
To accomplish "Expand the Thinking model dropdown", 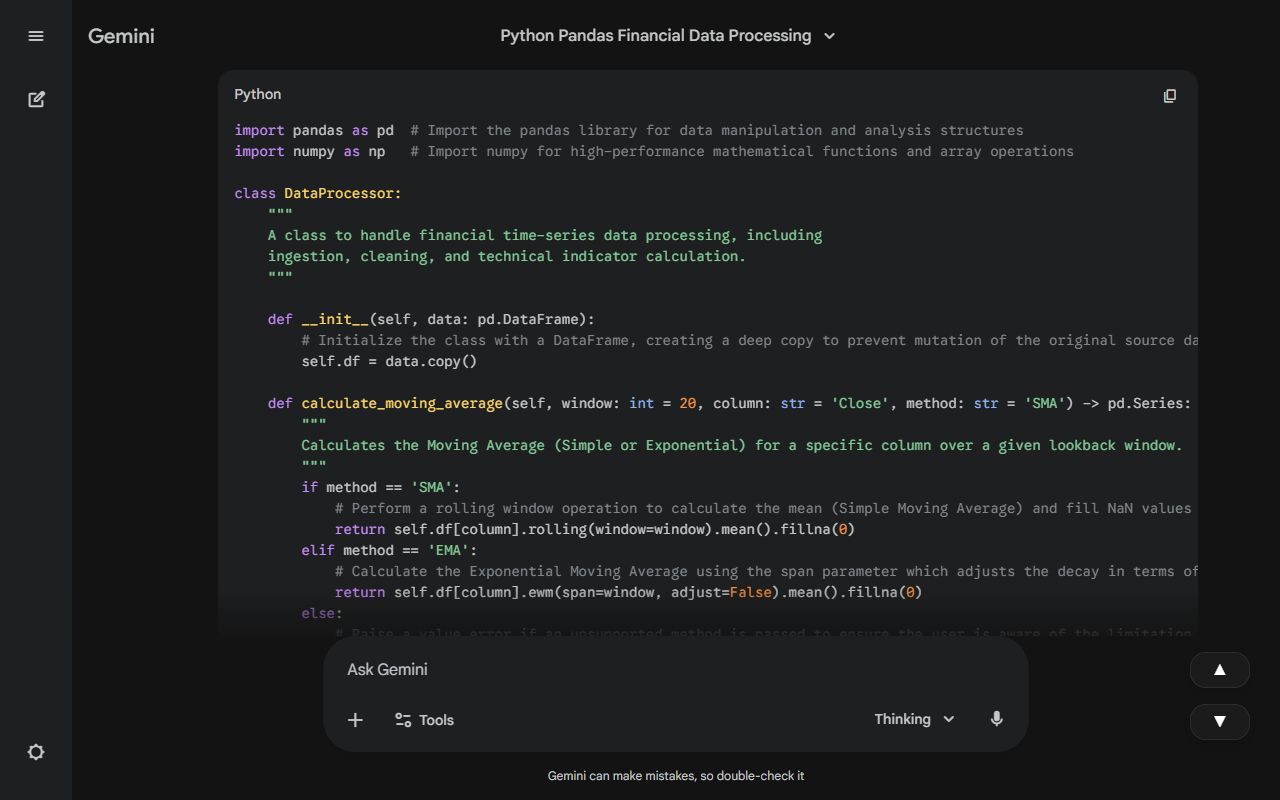I will coord(915,719).
